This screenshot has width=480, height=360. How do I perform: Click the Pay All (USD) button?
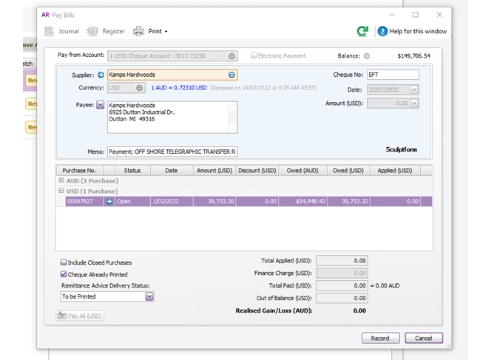(x=80, y=316)
